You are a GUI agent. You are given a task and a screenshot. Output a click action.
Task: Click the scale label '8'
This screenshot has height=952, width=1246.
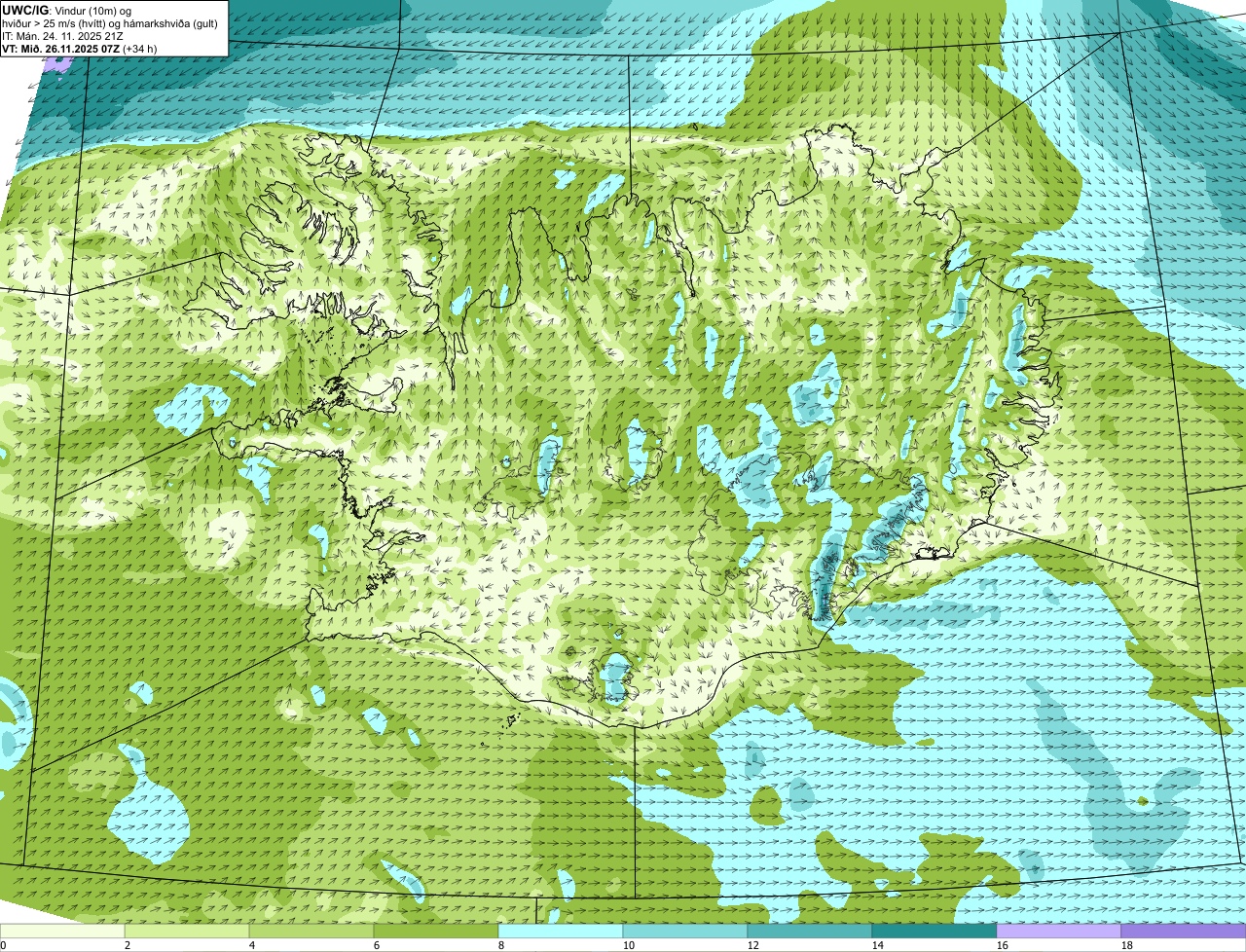pyautogui.click(x=501, y=945)
